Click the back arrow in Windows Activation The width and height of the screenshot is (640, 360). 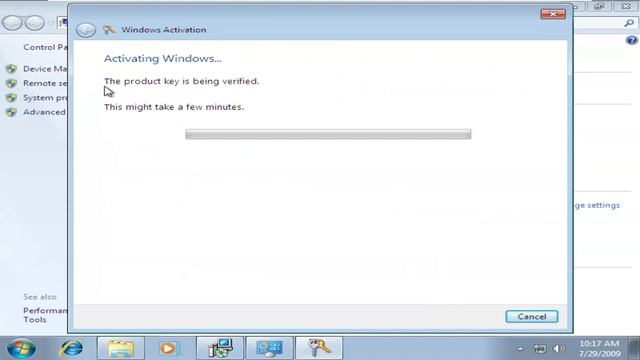click(86, 30)
